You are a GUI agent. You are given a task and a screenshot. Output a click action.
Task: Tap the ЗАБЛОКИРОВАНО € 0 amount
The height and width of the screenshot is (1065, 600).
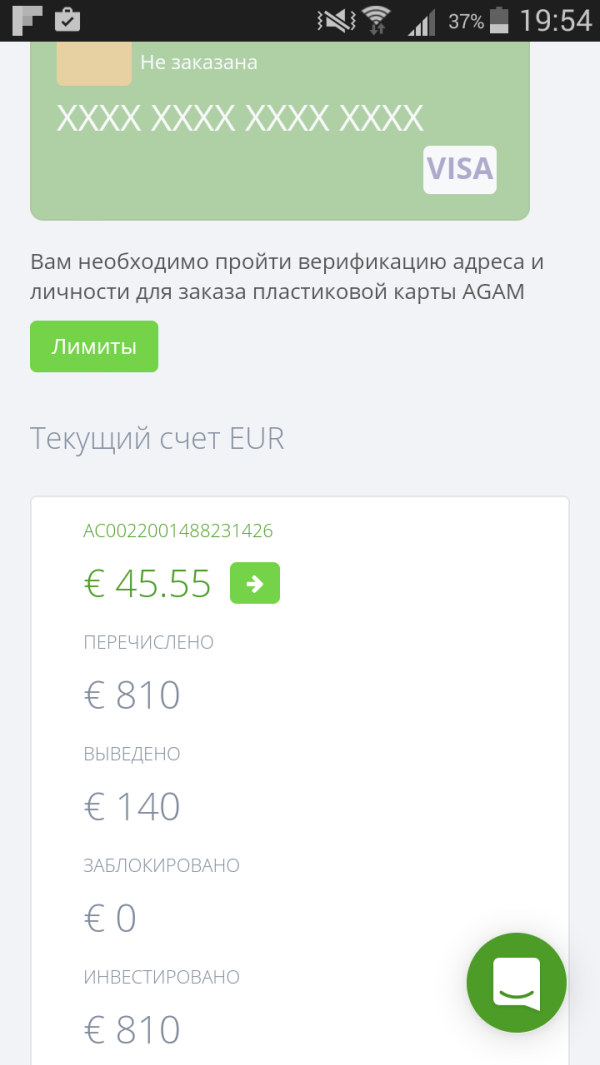110,918
